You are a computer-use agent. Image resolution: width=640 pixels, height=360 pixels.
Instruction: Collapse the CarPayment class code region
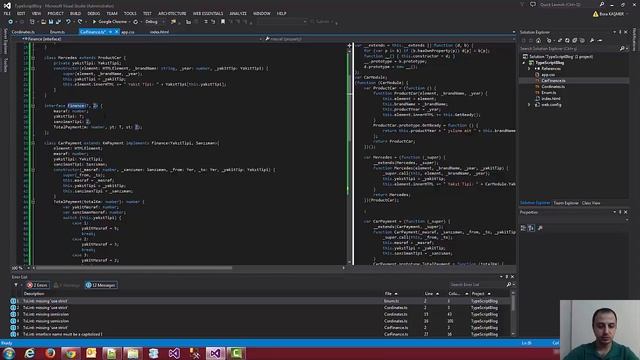(33, 143)
